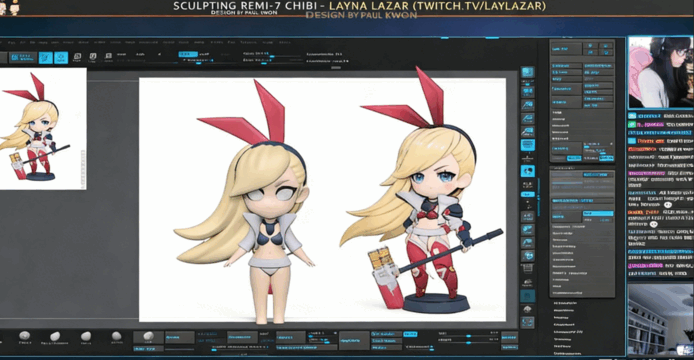694x360 pixels.
Task: Click the large button atop the right panel
Action: [566, 49]
